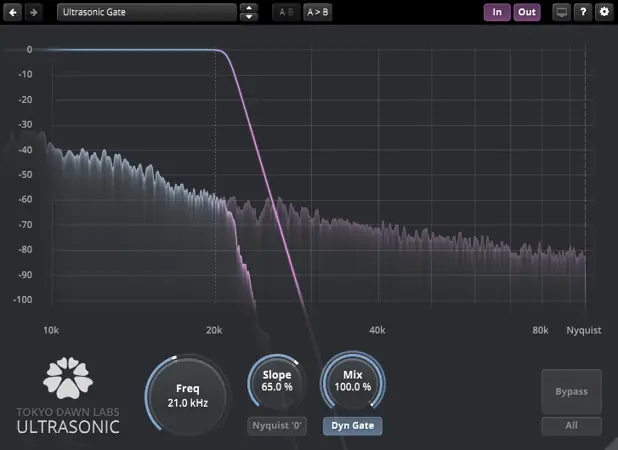Click the redo forward arrow icon

pyautogui.click(x=34, y=12)
